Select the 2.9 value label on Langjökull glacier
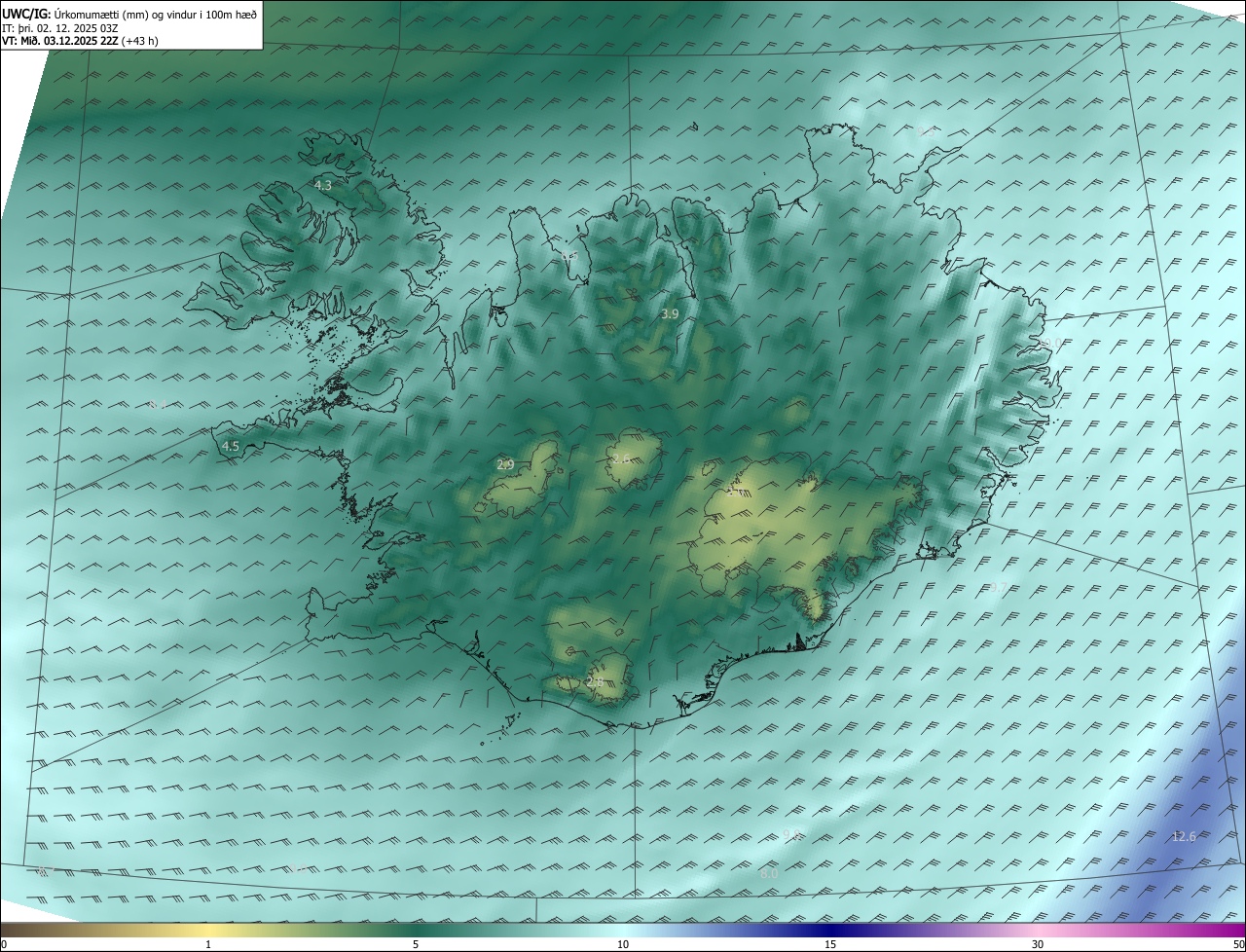The image size is (1246, 952). pyautogui.click(x=505, y=465)
